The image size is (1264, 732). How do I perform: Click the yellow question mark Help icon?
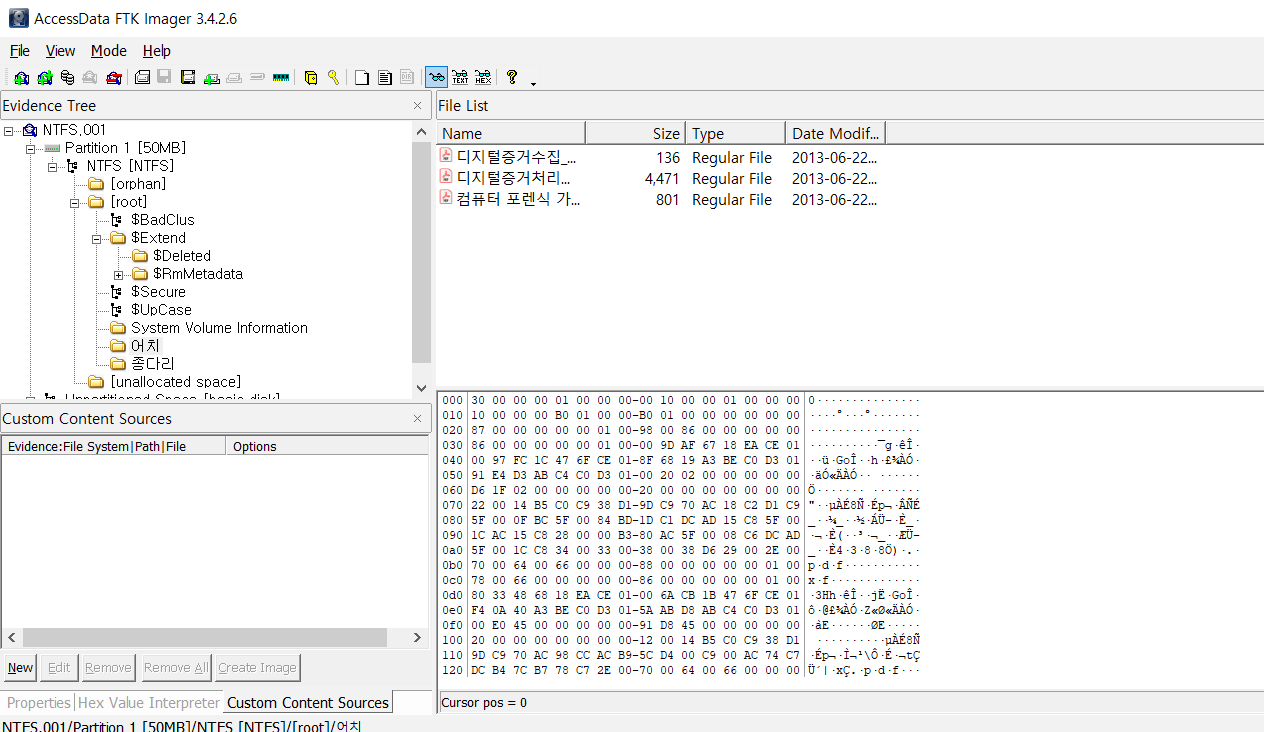click(x=512, y=77)
